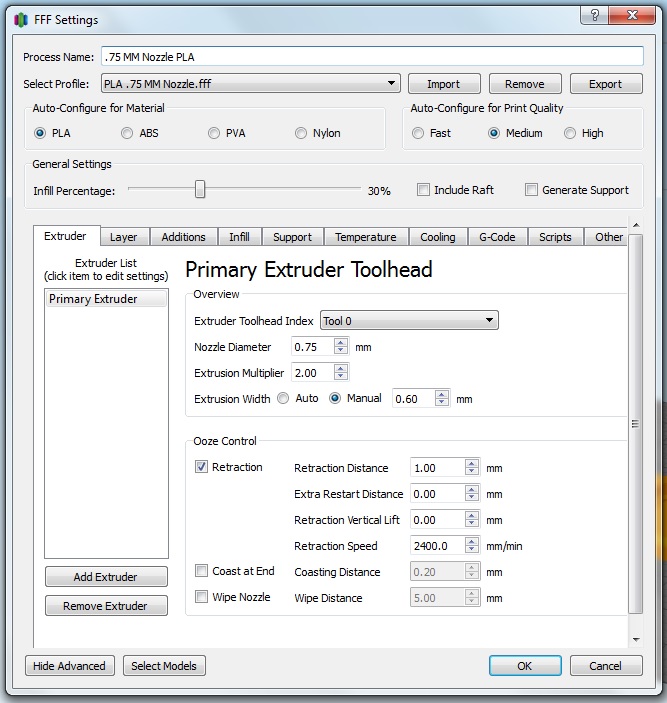667x703 pixels.
Task: Enable the Include Raft checkbox
Action: pos(424,190)
